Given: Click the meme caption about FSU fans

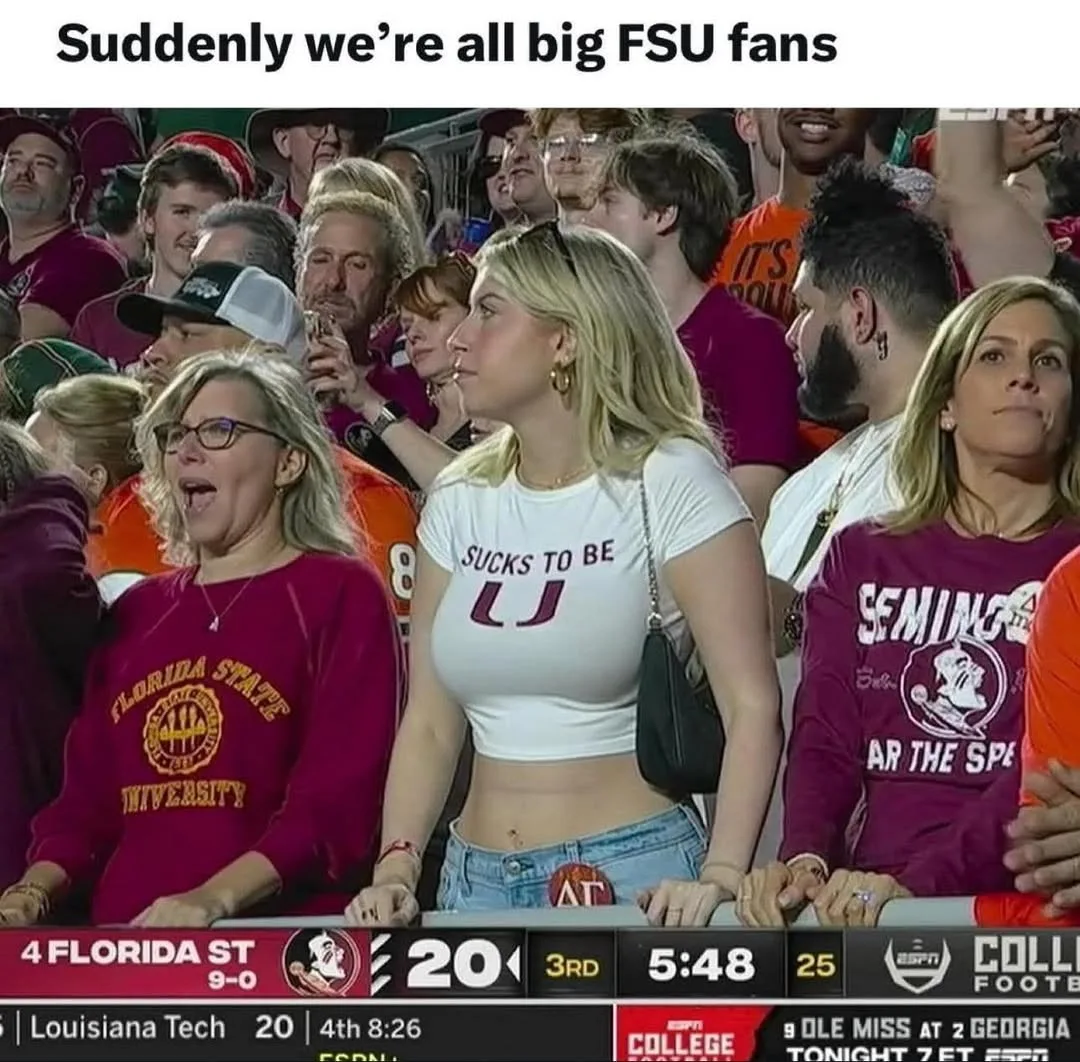Looking at the screenshot, I should (x=446, y=44).
